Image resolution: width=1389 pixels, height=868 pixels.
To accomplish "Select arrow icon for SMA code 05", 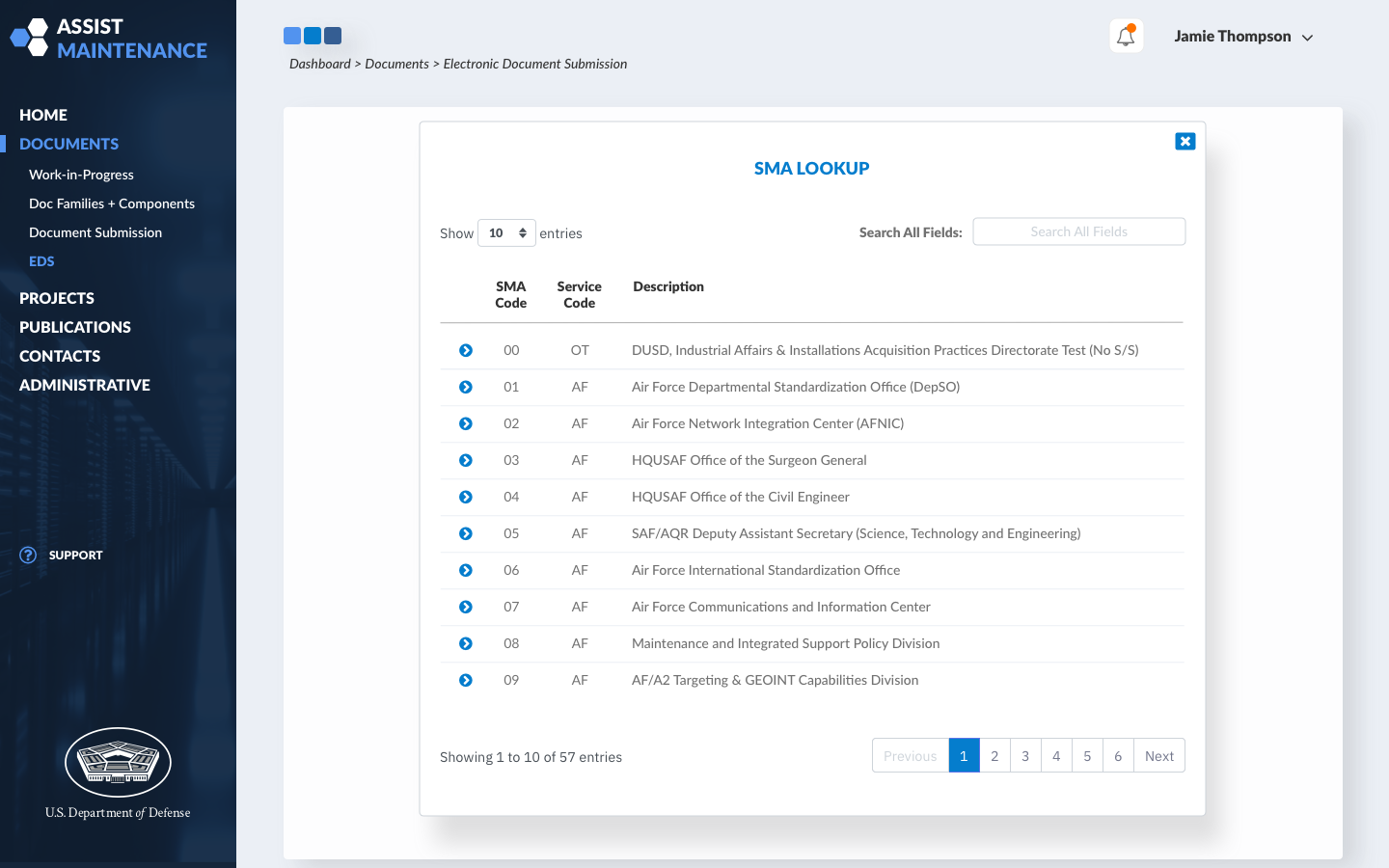I will pos(466,533).
